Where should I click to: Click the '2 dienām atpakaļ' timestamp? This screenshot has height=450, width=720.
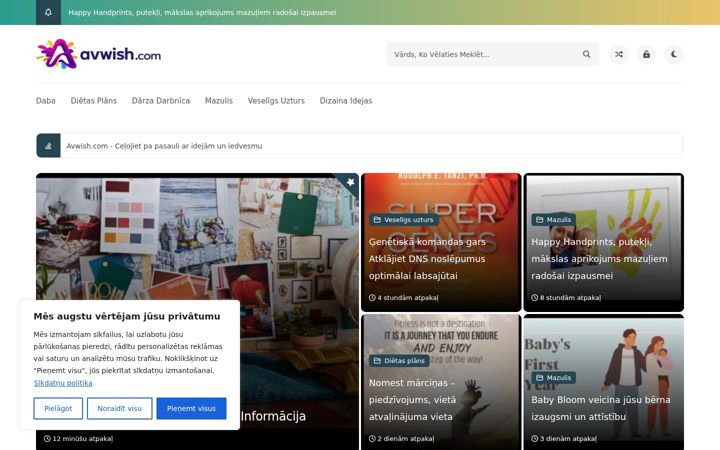(402, 439)
